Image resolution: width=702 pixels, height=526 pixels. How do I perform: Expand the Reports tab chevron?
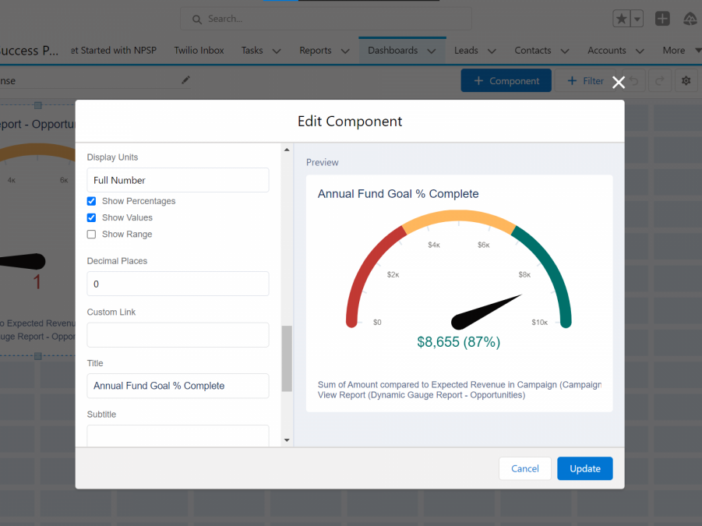345,51
